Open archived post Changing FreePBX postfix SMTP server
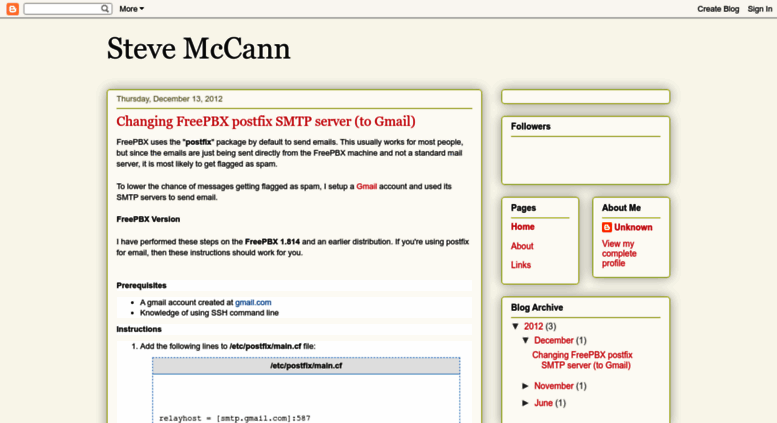 click(582, 360)
